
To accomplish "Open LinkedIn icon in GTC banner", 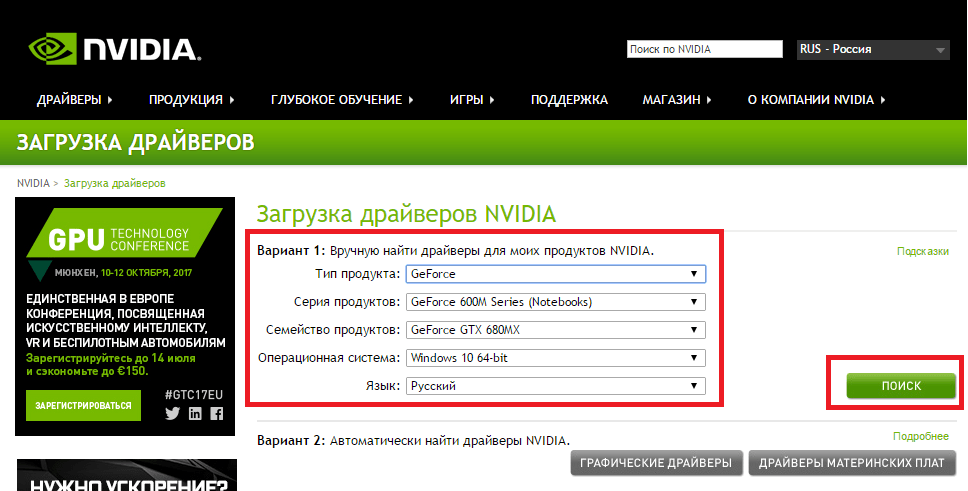I will 195,414.
